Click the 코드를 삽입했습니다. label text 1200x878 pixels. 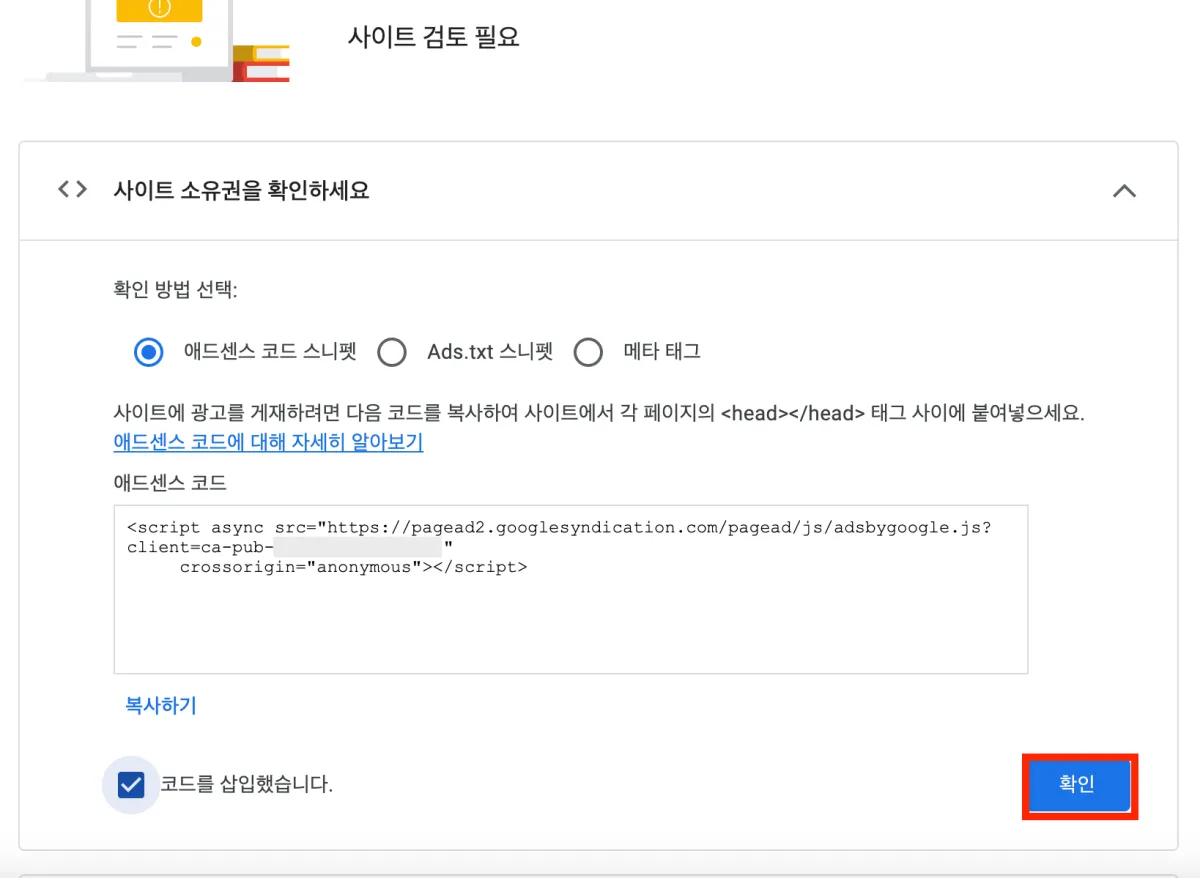pos(247,785)
